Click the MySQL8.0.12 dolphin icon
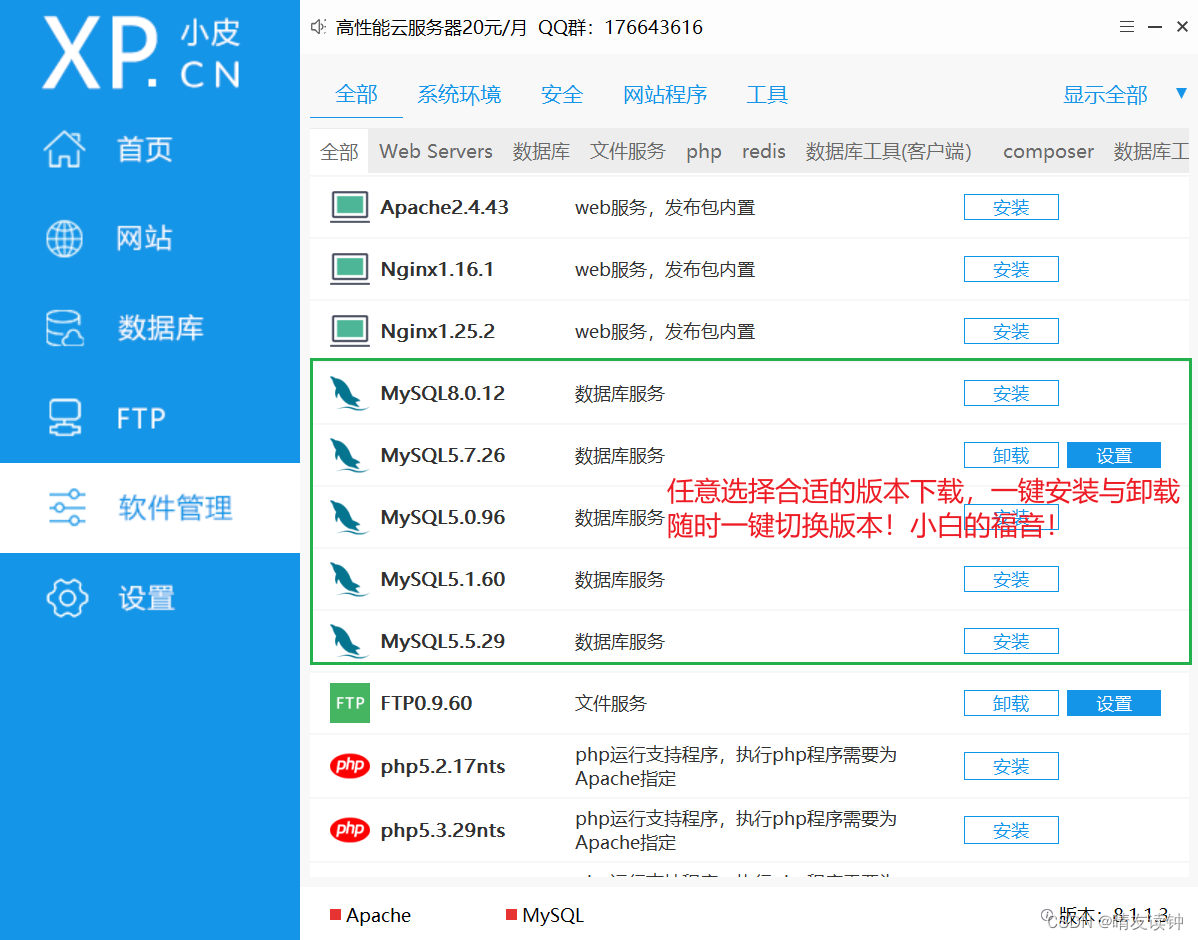Viewport: 1198px width, 940px height. pyautogui.click(x=349, y=394)
